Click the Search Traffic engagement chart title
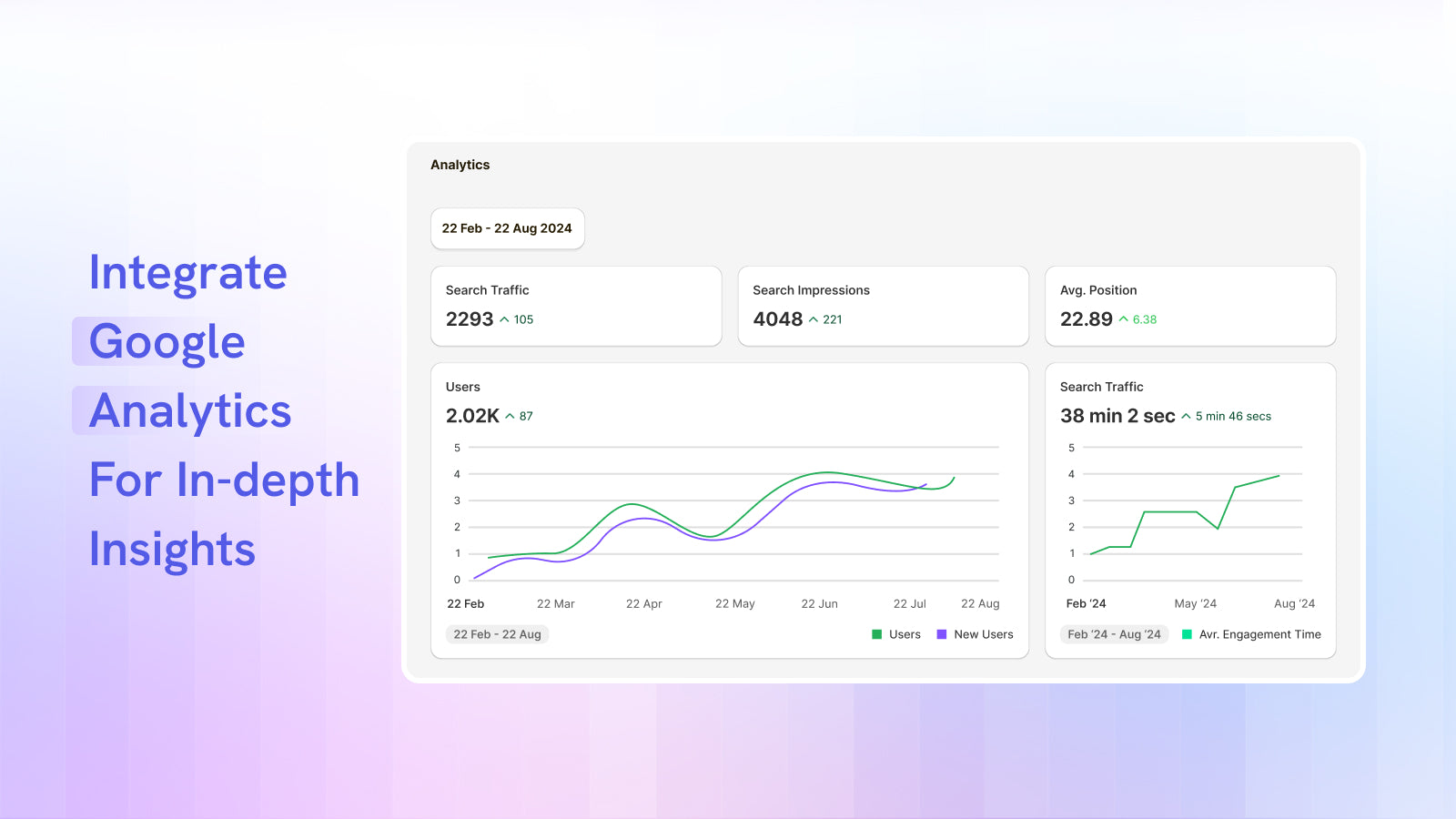This screenshot has width=1456, height=819. coord(1102,387)
